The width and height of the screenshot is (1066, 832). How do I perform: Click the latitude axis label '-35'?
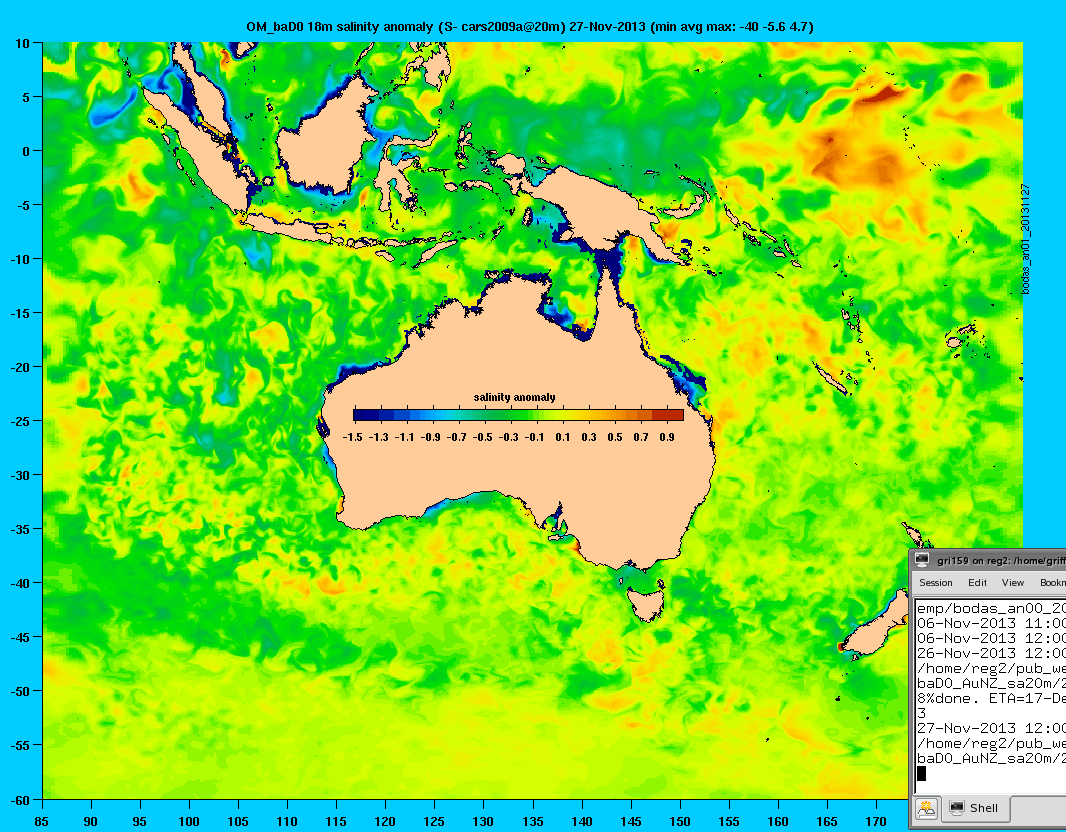pyautogui.click(x=22, y=529)
